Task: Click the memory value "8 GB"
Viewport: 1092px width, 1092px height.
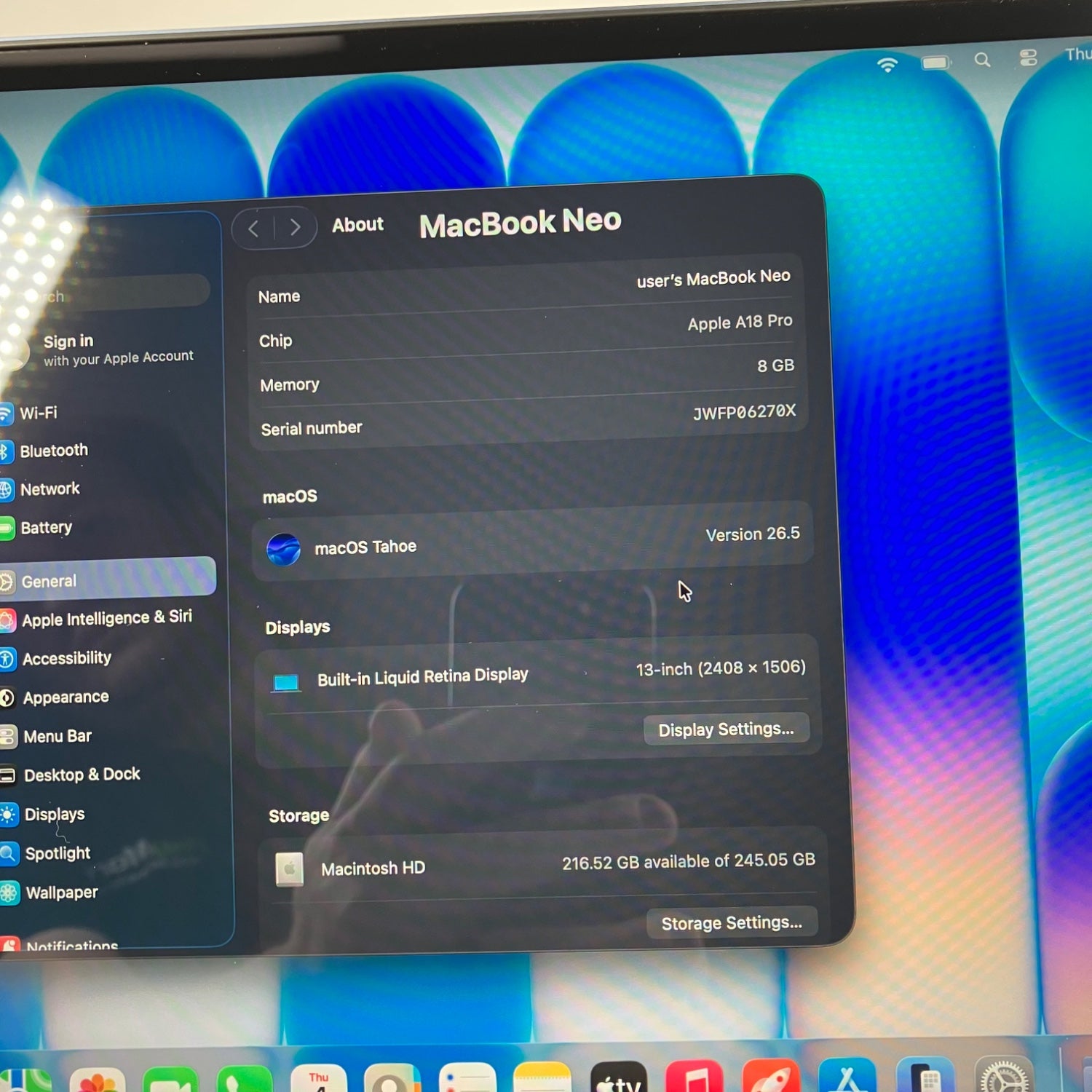Action: 775,365
